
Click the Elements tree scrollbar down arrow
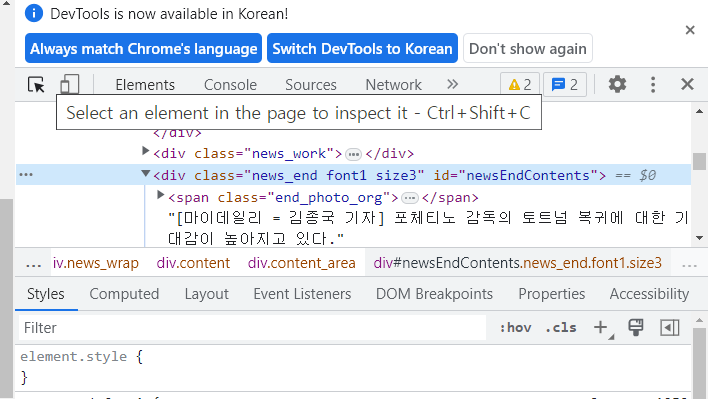click(699, 238)
